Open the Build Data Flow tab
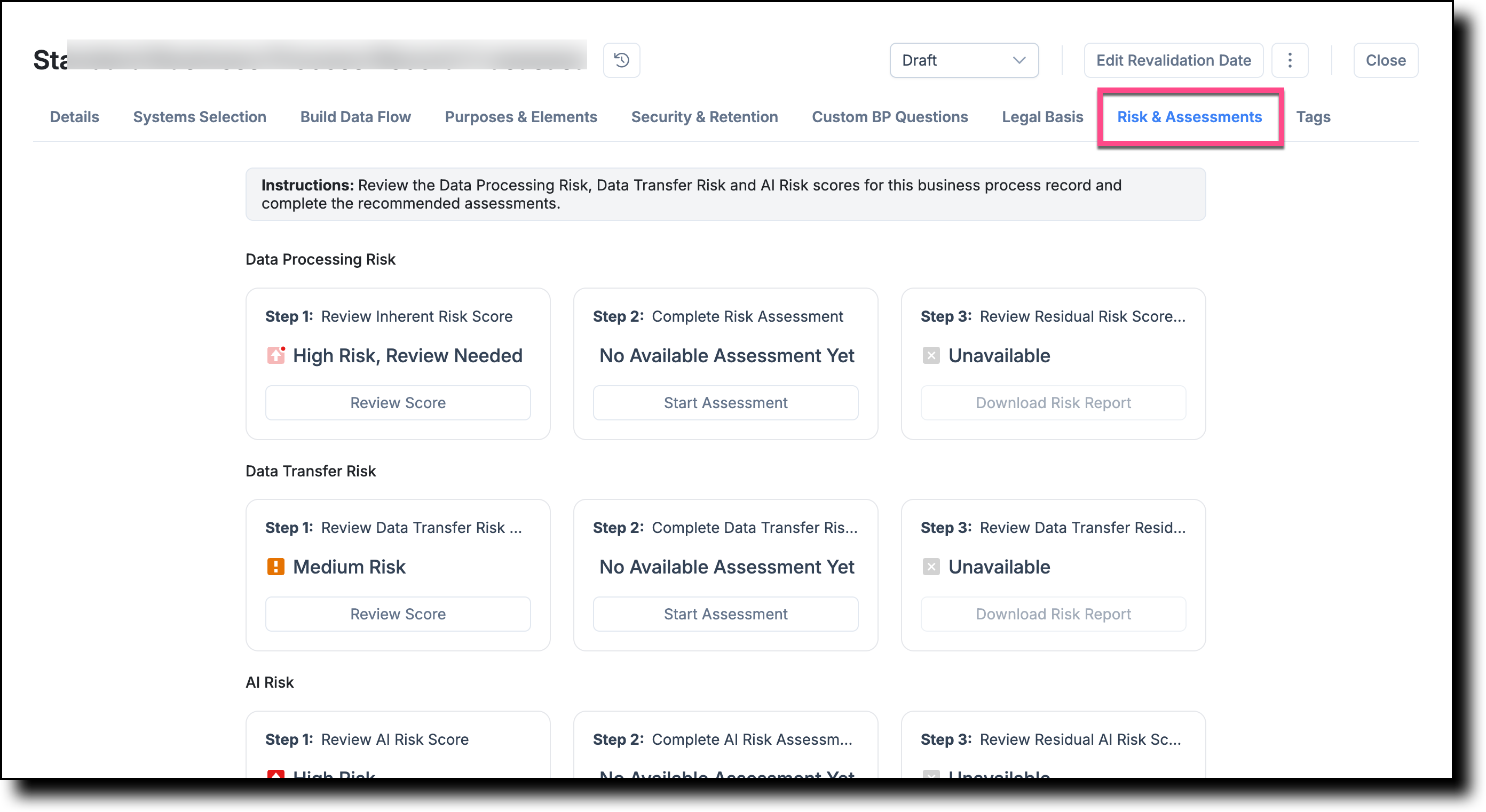 tap(355, 116)
